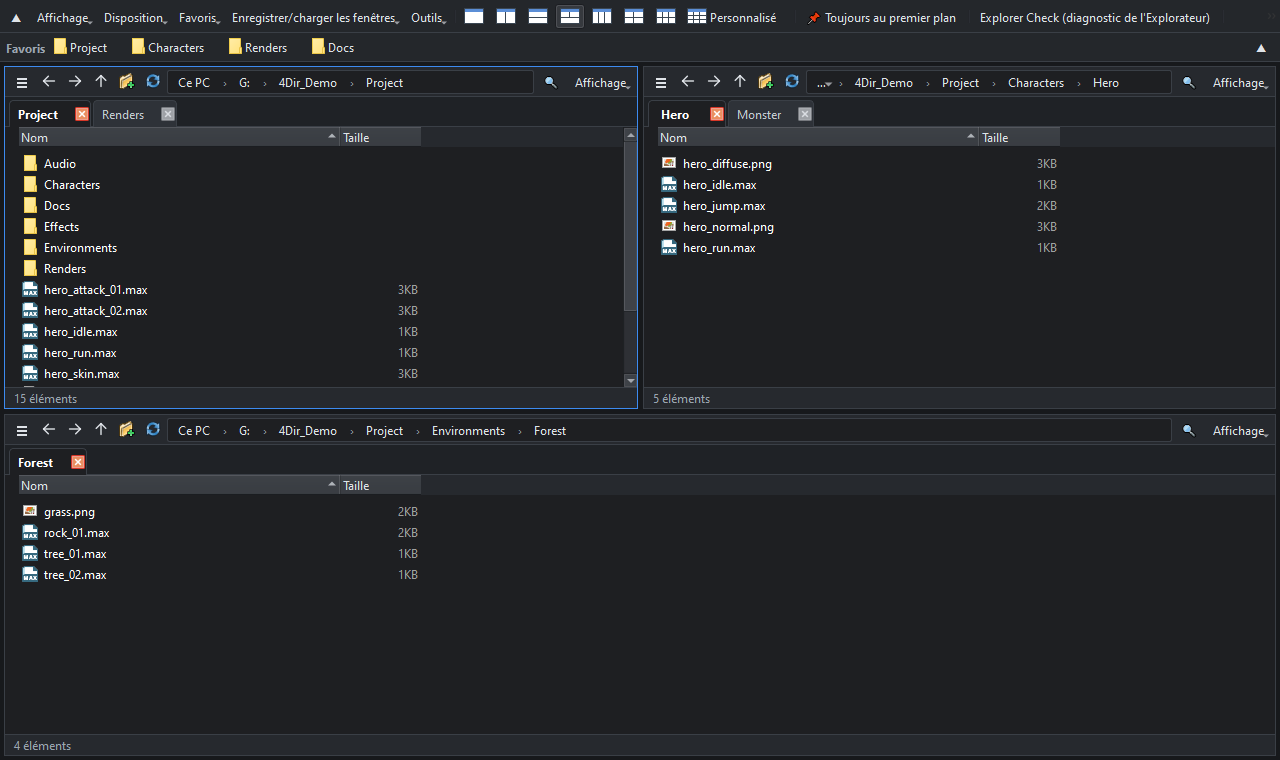Open the Docs favorite shortcut

click(x=333, y=47)
